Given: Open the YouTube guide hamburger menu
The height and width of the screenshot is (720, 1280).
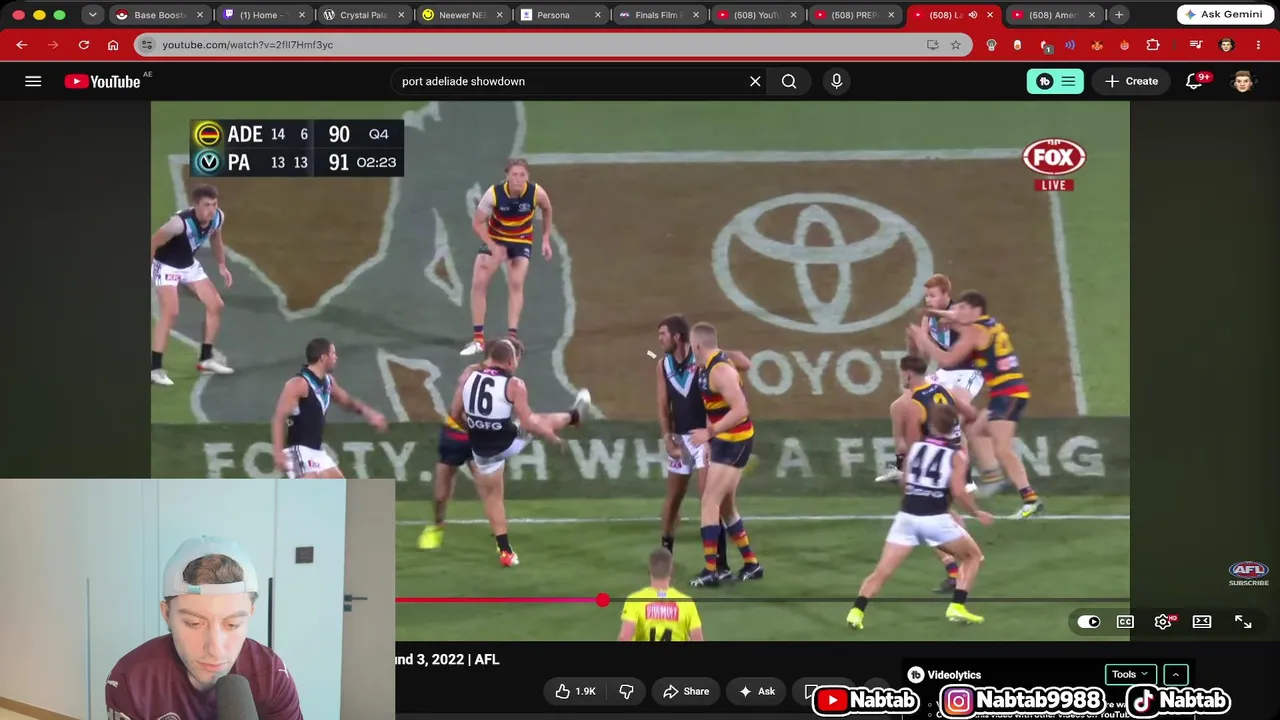Looking at the screenshot, I should (33, 81).
